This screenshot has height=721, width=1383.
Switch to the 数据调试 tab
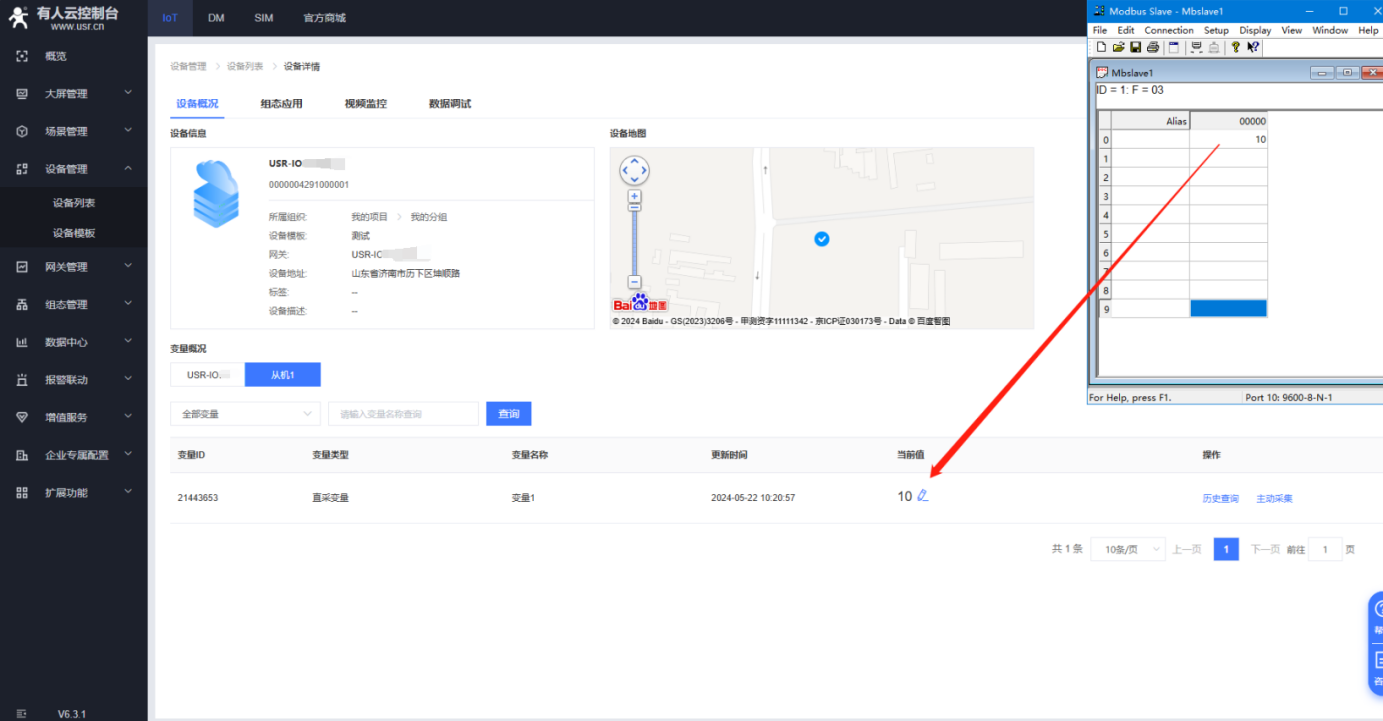coord(449,104)
